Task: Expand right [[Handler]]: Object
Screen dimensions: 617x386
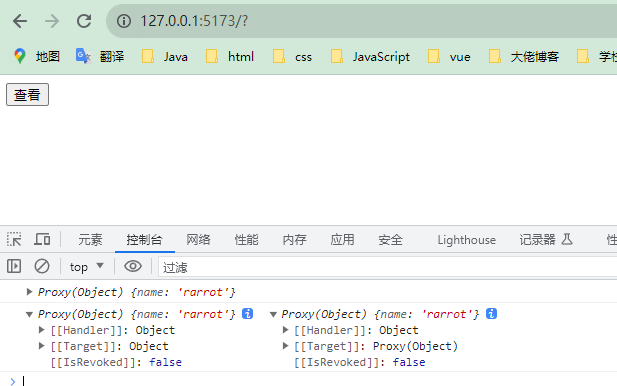Action: coord(285,330)
